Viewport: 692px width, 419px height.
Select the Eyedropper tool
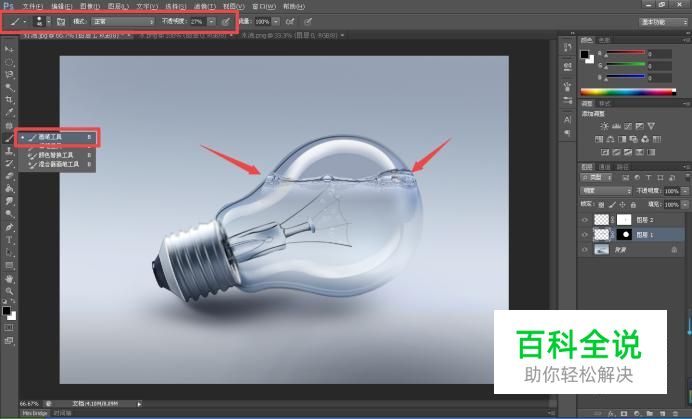(9, 113)
